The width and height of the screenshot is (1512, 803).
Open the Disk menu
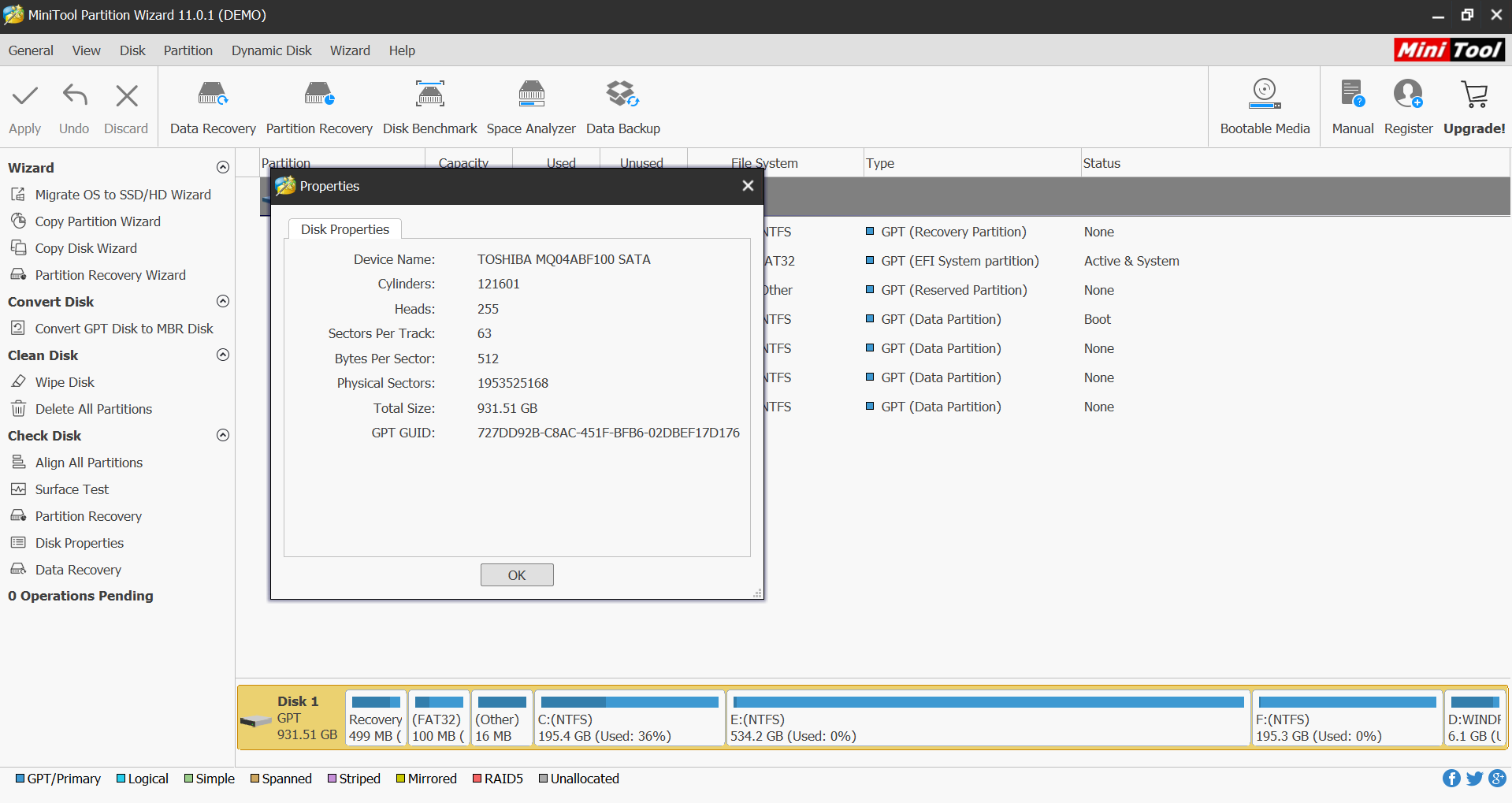(132, 50)
